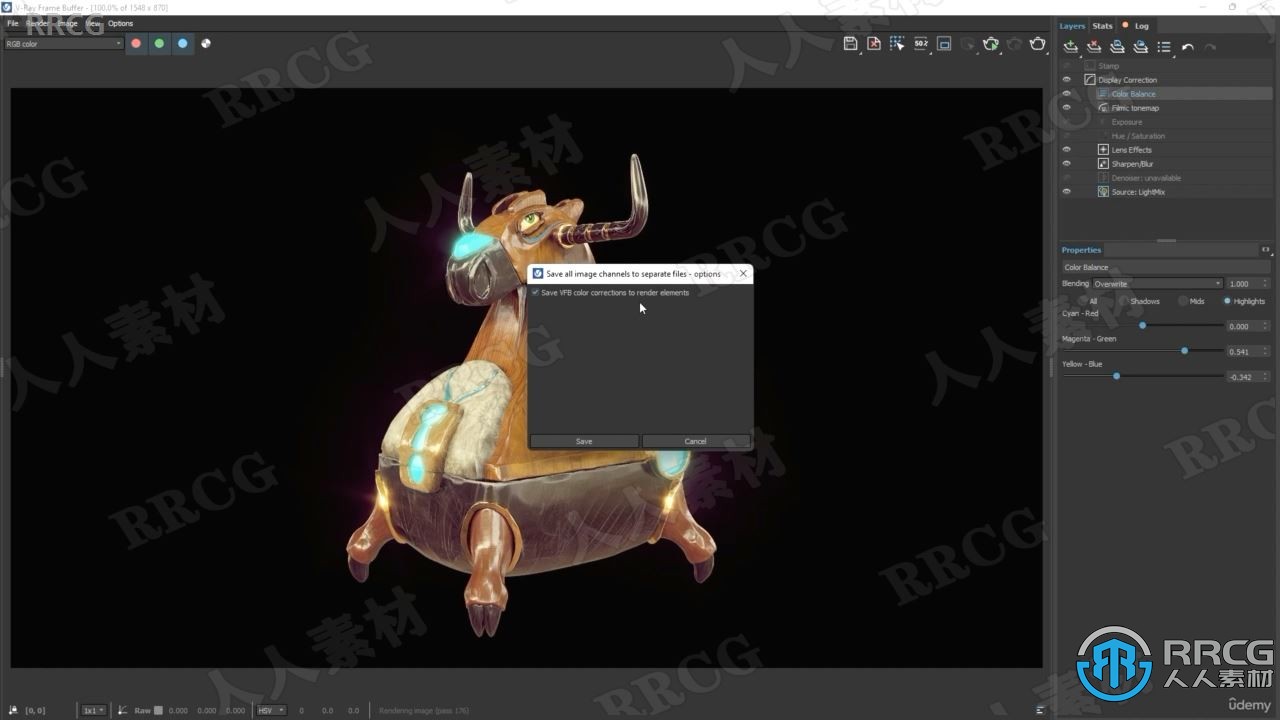Hide the Lens Effects layer via eye
The width and height of the screenshot is (1280, 720).
coord(1066,150)
